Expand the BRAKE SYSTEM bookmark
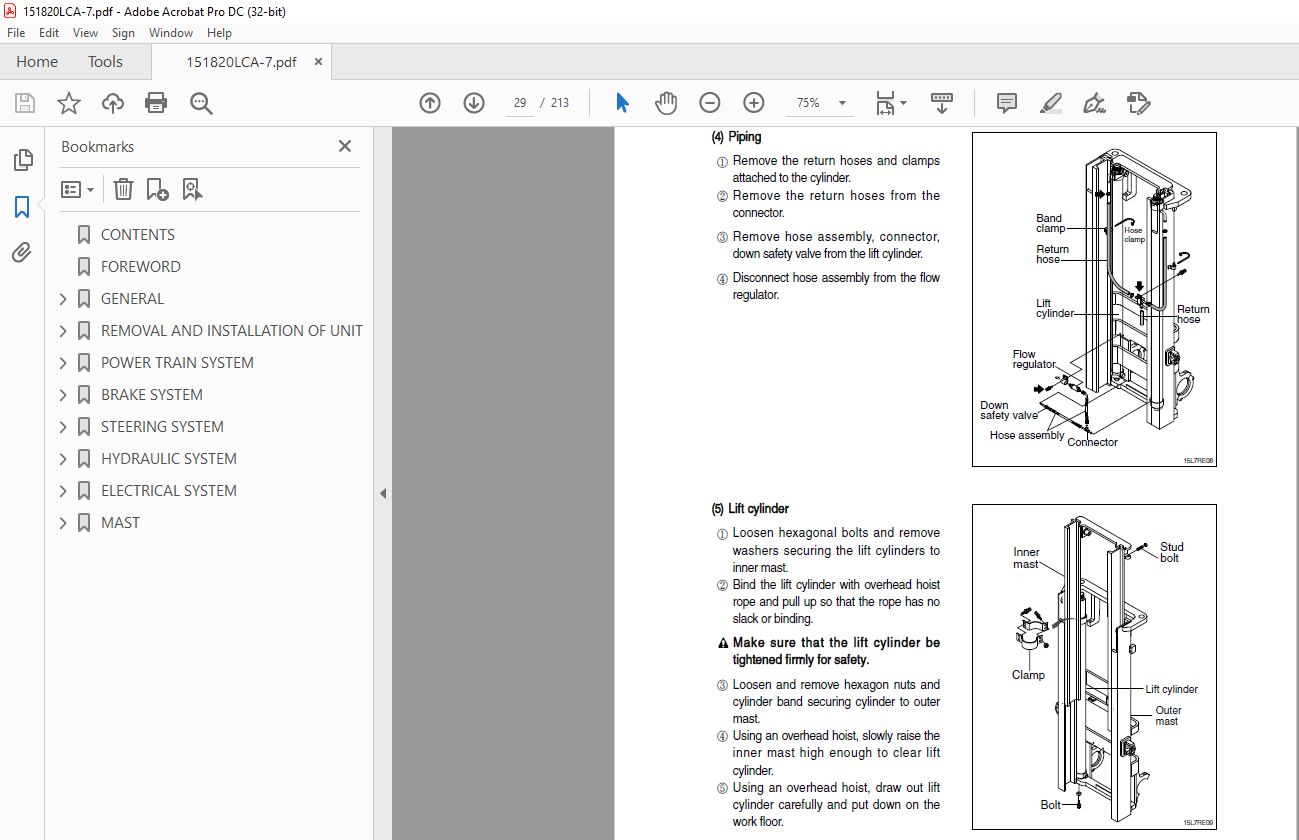Screen dimensions: 1299x840 click(63, 395)
